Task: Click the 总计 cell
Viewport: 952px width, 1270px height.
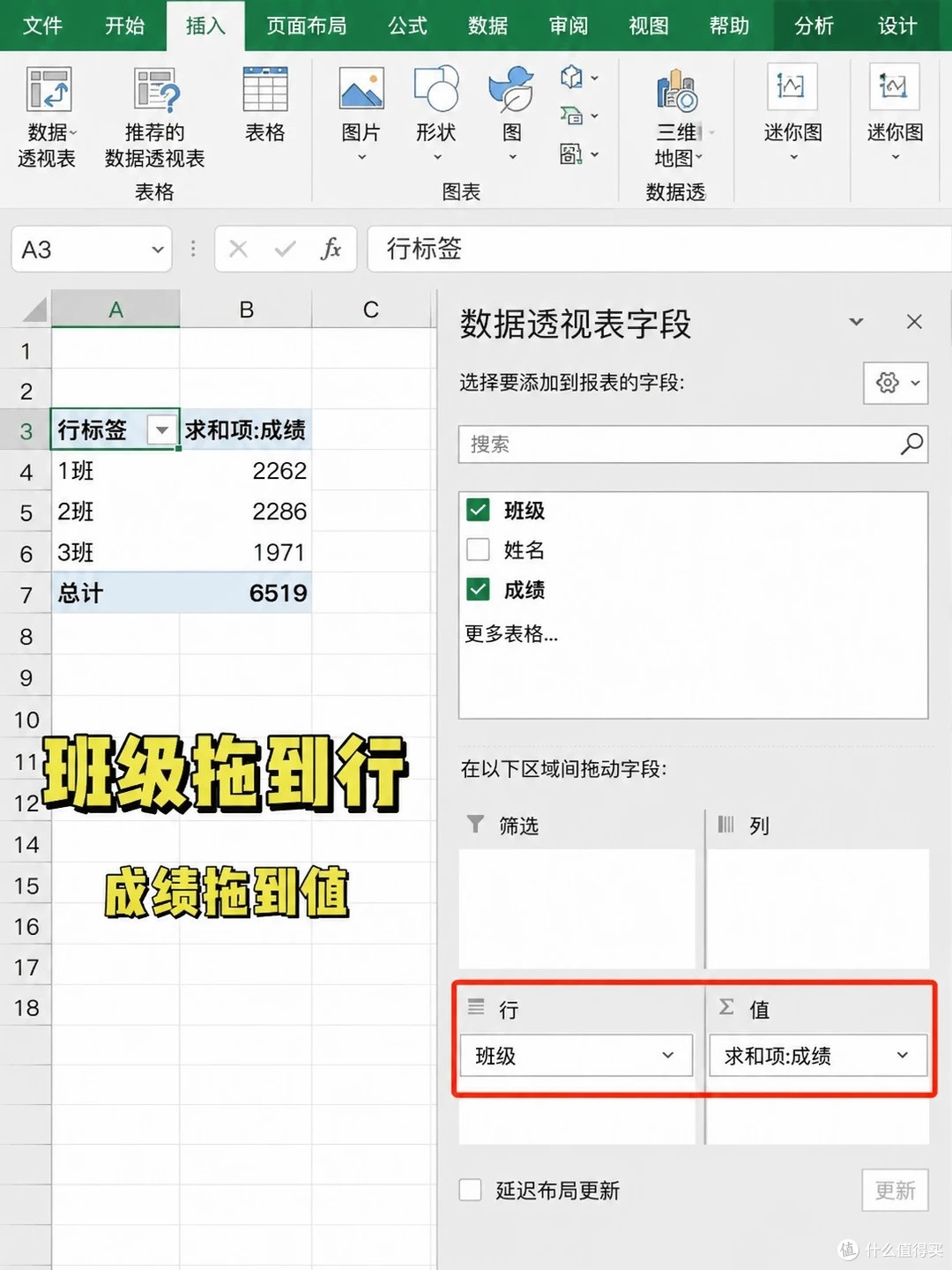Action: (115, 593)
